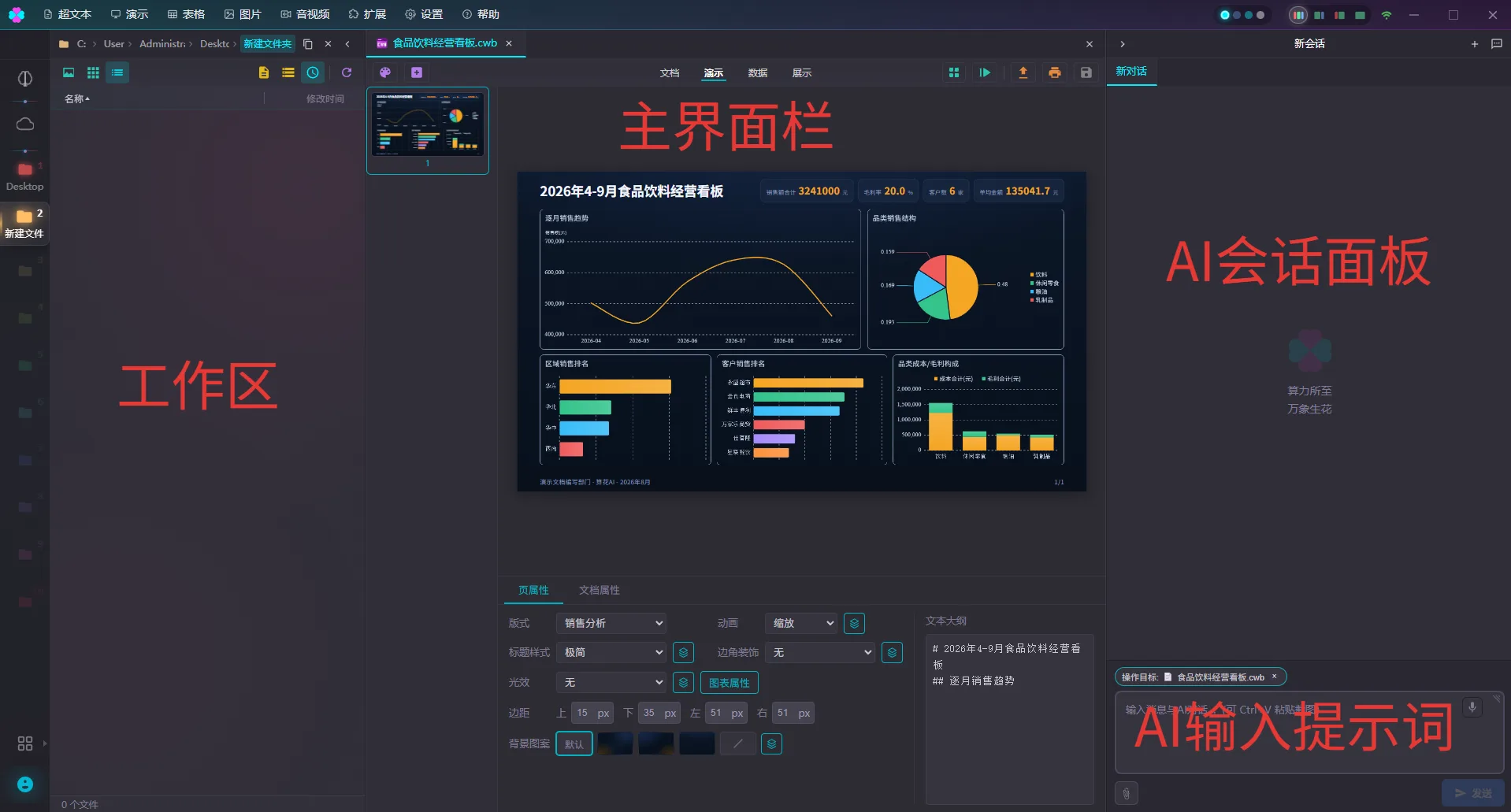The image size is (1511, 812).
Task: Open the 标题样式 dropdown showing 极简
Action: [x=611, y=652]
